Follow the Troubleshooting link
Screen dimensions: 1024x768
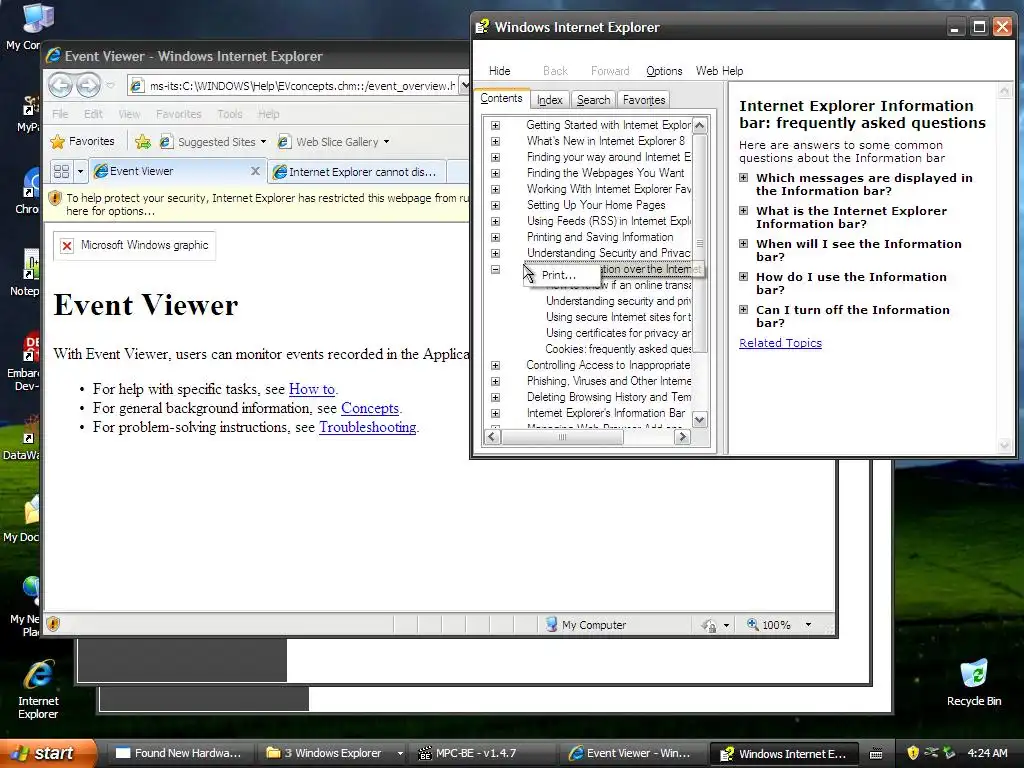tap(368, 427)
